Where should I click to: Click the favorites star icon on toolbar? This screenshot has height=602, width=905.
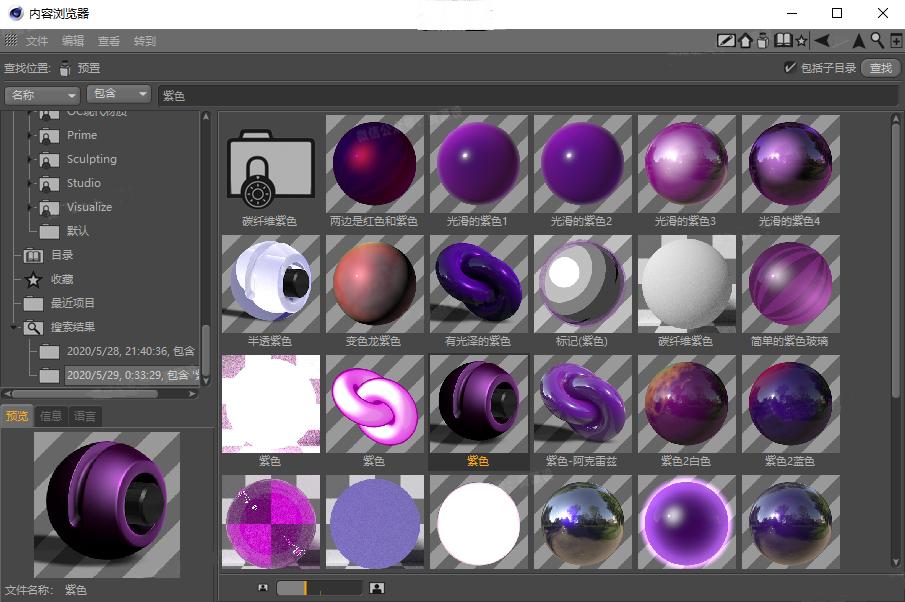click(802, 40)
